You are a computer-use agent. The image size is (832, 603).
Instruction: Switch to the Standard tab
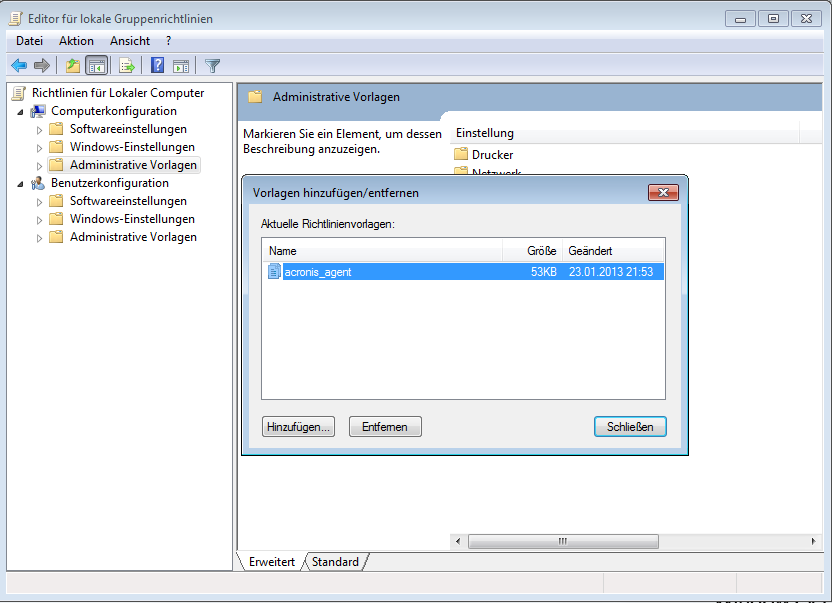click(335, 562)
